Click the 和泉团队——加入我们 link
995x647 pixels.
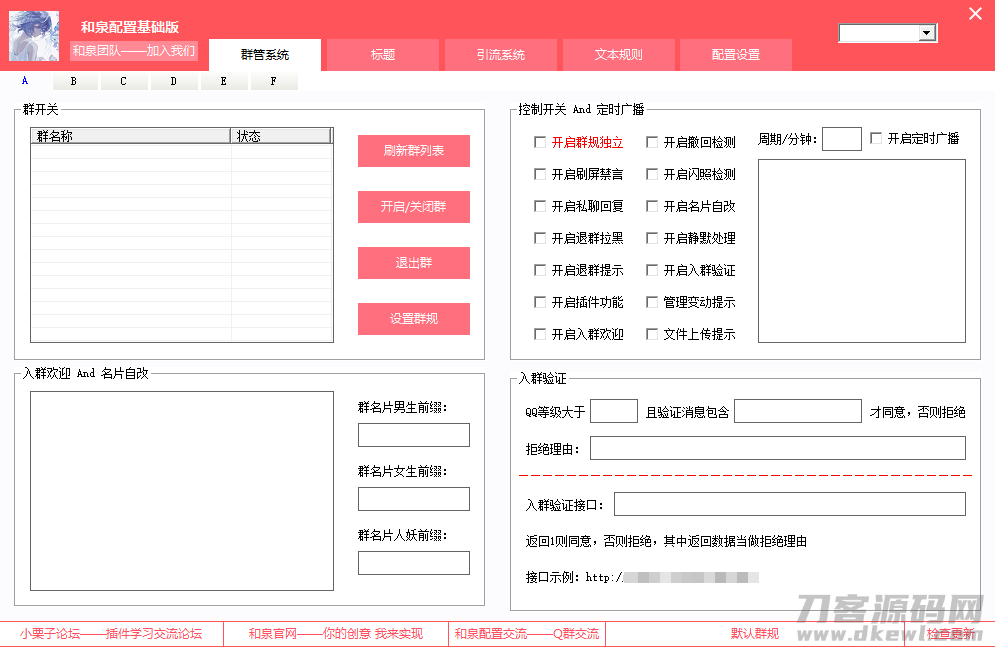(x=134, y=51)
